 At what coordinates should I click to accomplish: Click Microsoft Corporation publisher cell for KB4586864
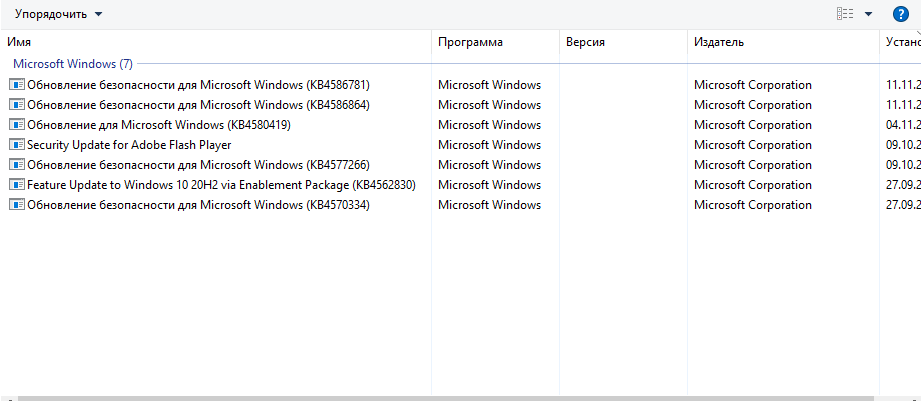click(x=752, y=105)
